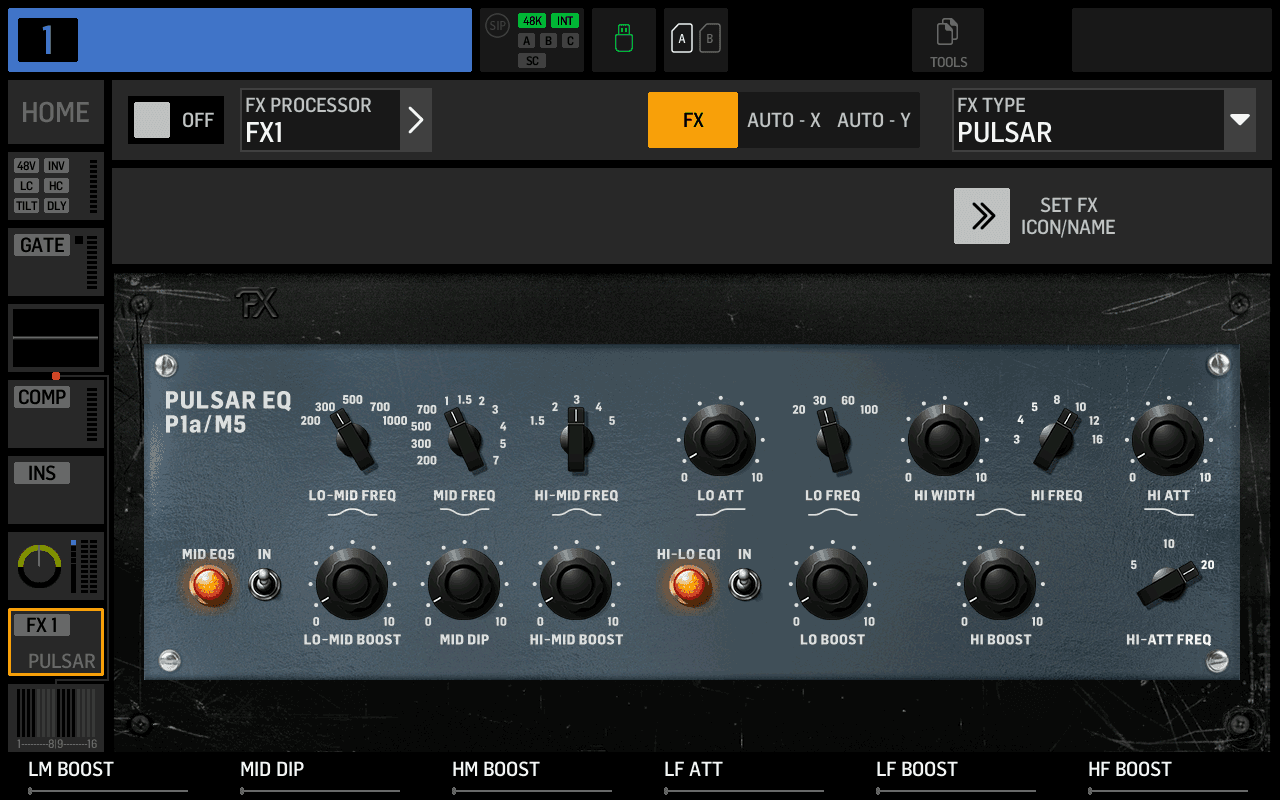
Task: Adjust the MID FREQ selector knob
Action: tap(463, 440)
